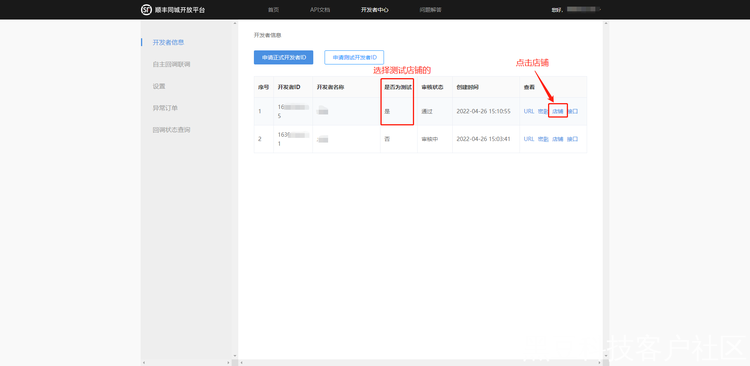
Task: Open the 店铺 link in row 2
Action: (558, 139)
